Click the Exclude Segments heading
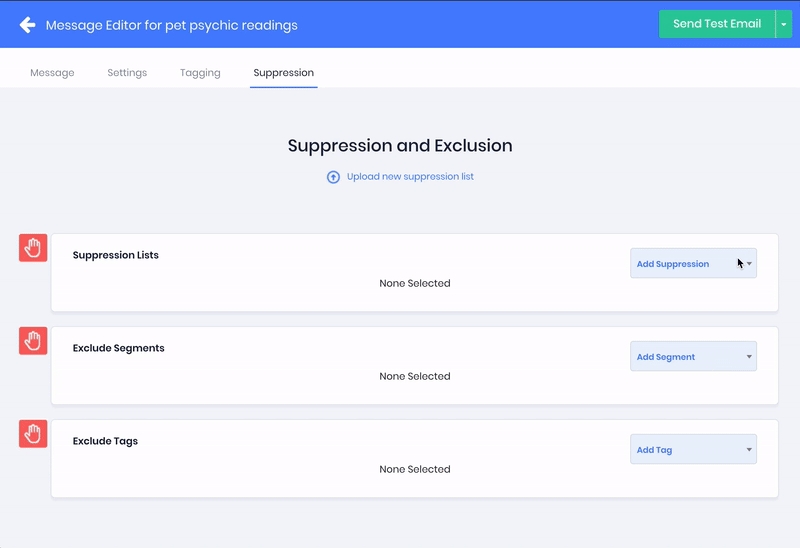This screenshot has width=800, height=548. click(x=119, y=348)
